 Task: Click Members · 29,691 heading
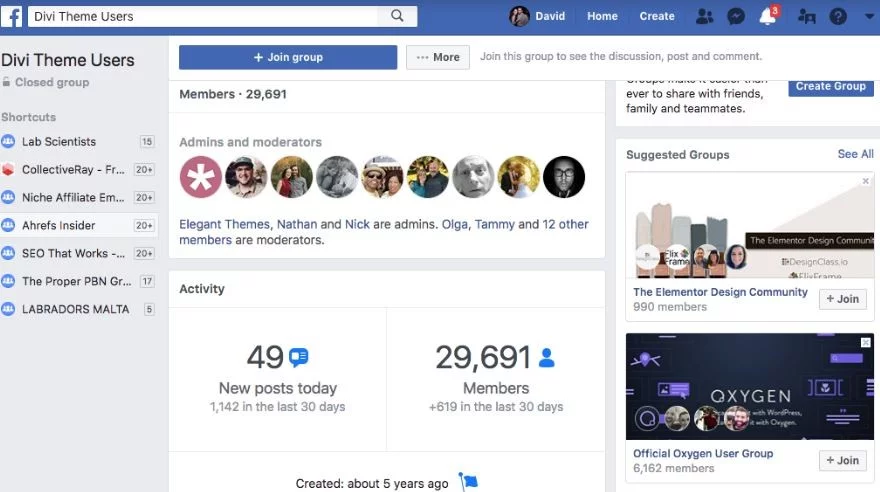[x=233, y=94]
